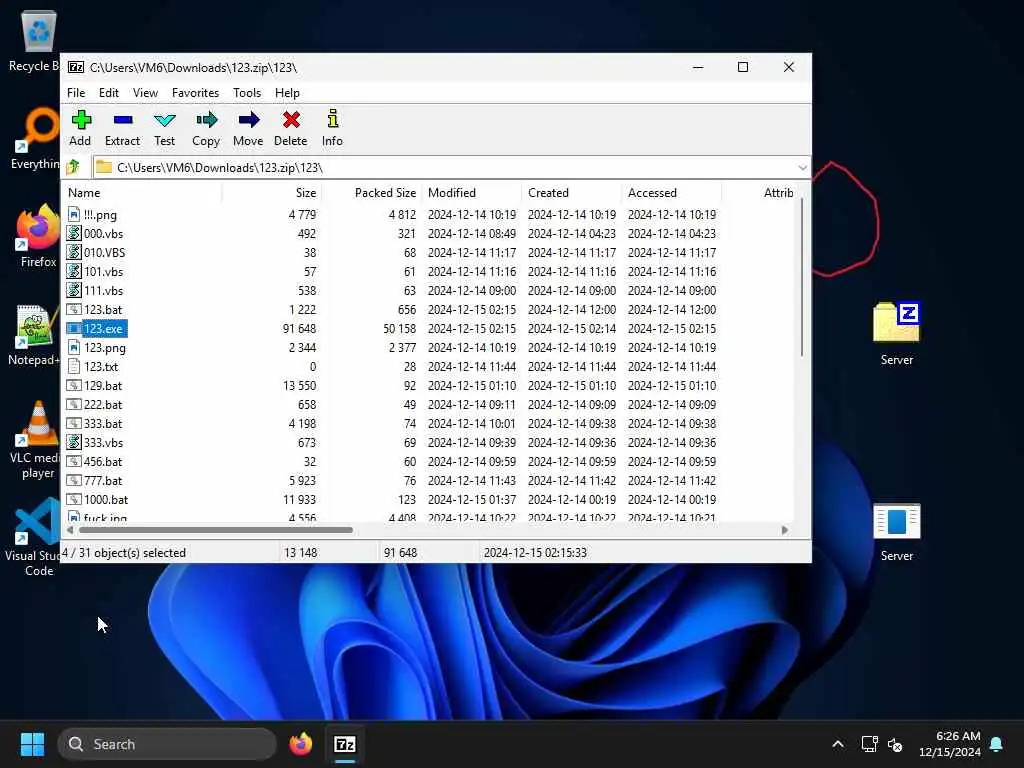Select the 456.bat file name
Screen dimensions: 1024x768
[x=103, y=461]
